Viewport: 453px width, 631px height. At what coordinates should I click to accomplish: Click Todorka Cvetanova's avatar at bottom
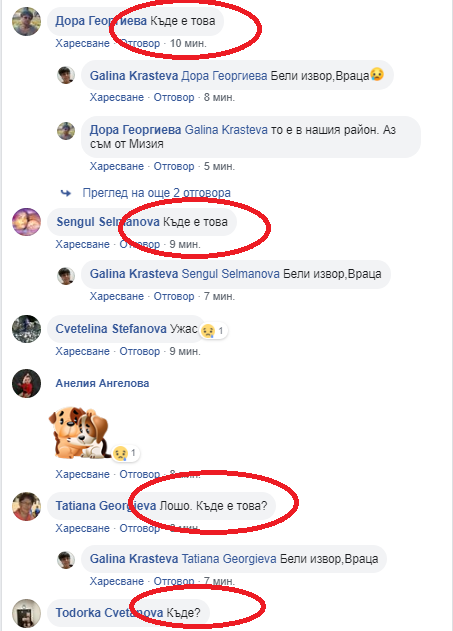pyautogui.click(x=27, y=613)
